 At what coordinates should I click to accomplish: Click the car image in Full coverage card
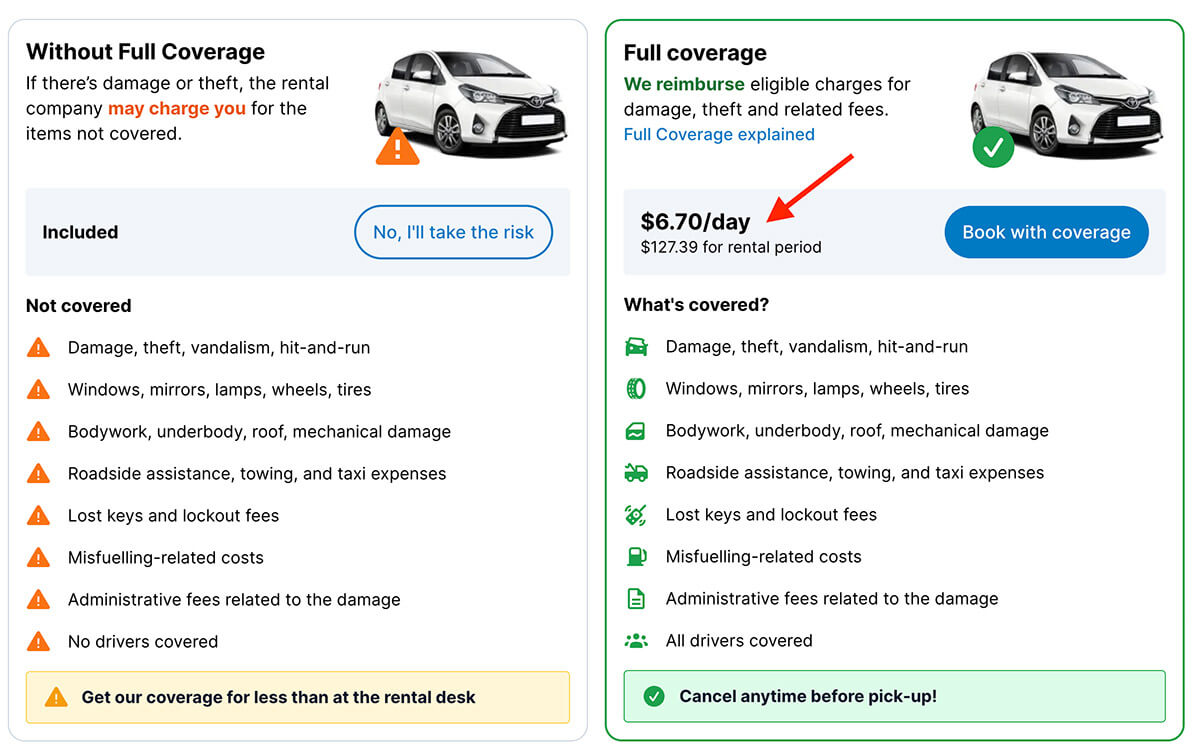(x=1068, y=100)
